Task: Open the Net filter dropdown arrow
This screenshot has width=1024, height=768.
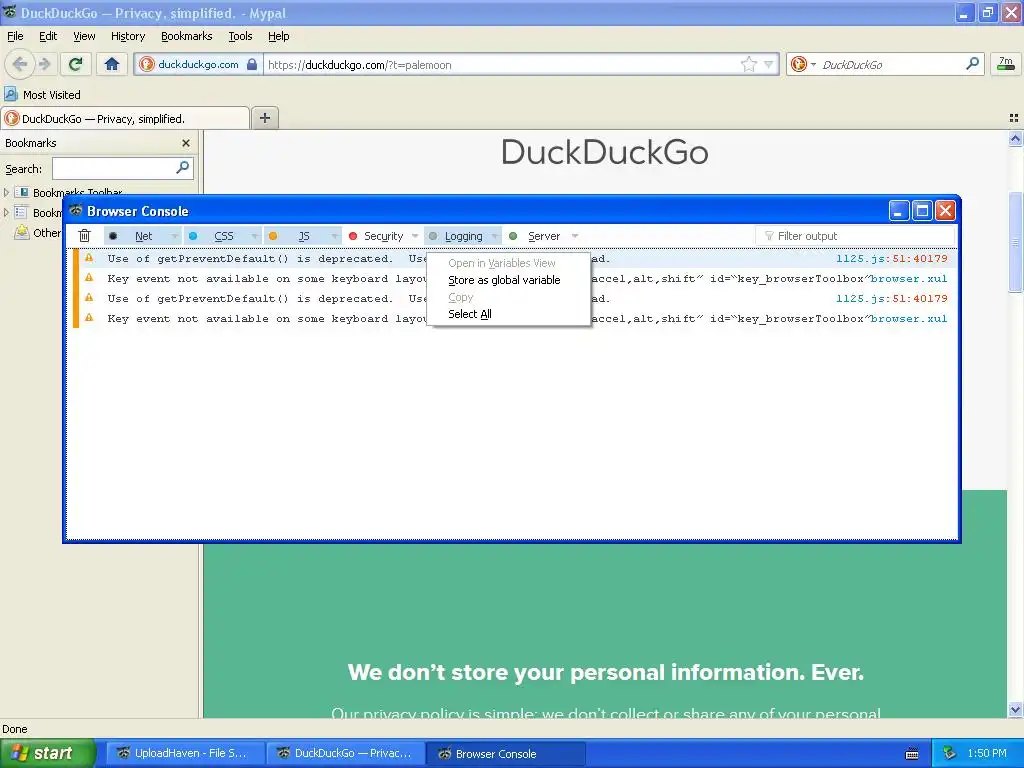Action: click(x=174, y=236)
